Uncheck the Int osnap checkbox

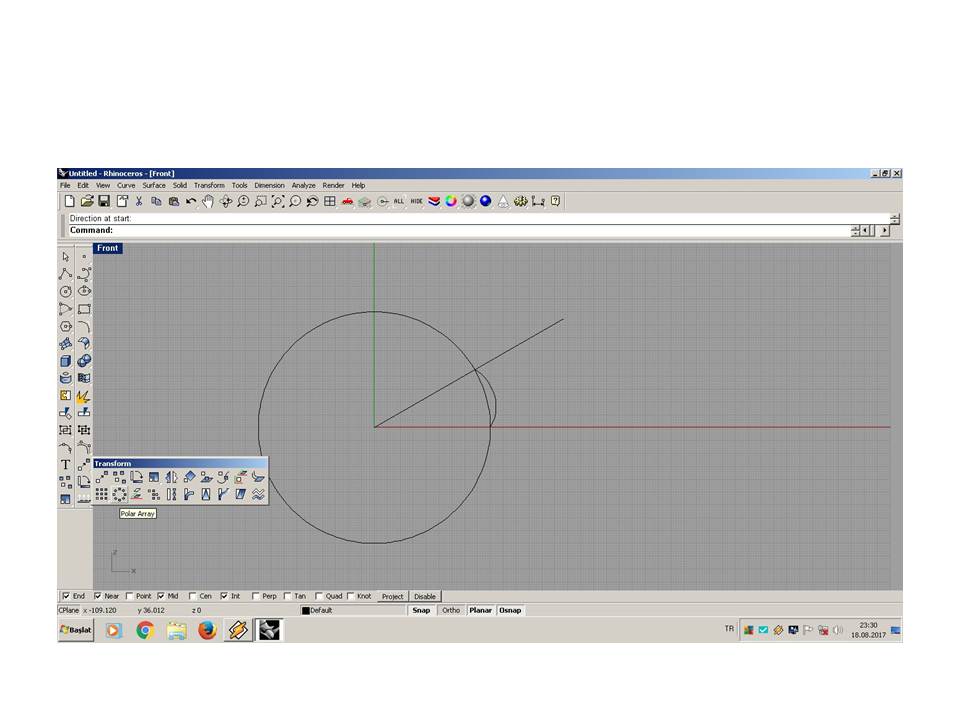(x=224, y=596)
